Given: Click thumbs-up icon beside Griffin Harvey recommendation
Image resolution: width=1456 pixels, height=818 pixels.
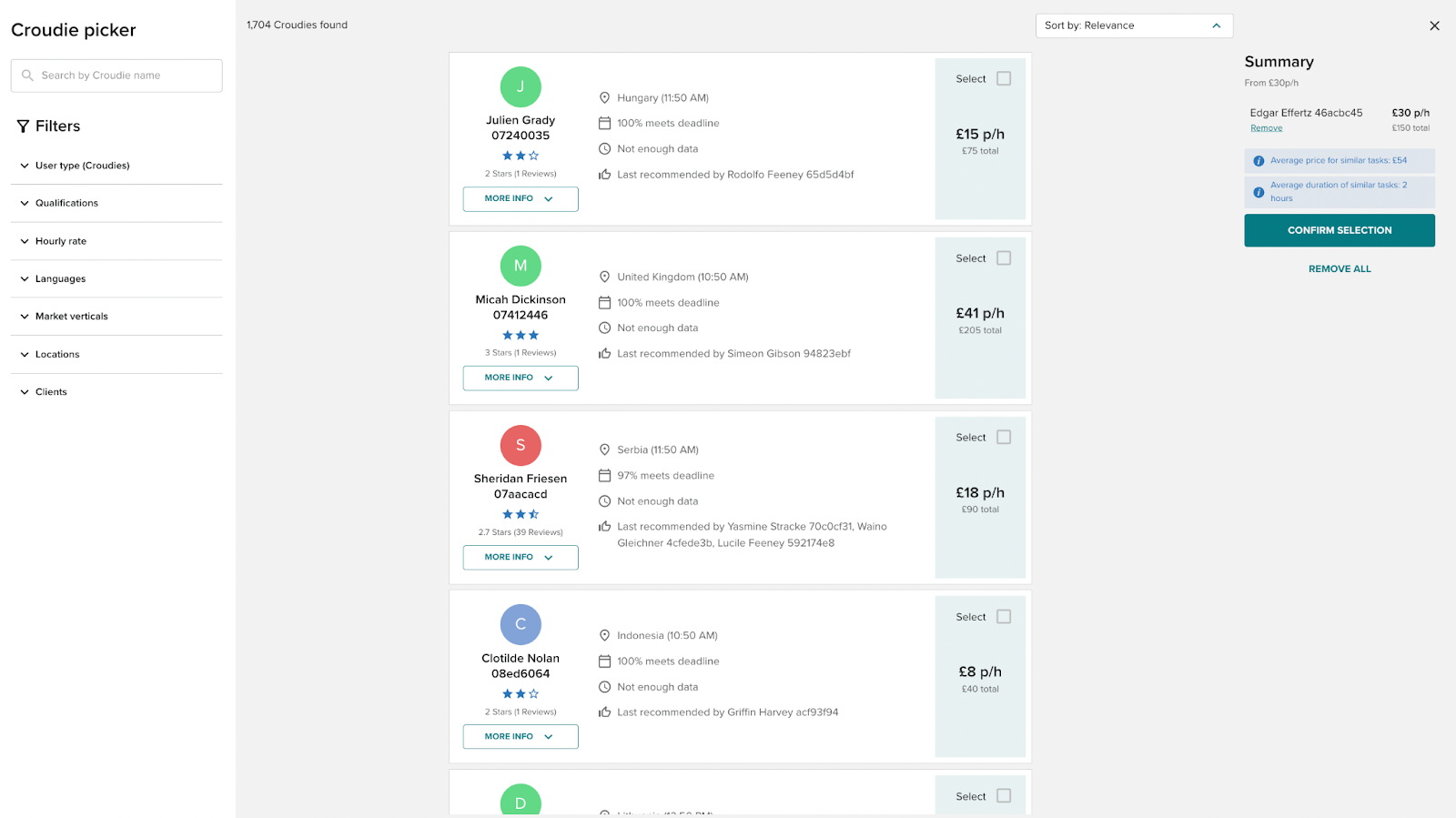Looking at the screenshot, I should point(604,712).
